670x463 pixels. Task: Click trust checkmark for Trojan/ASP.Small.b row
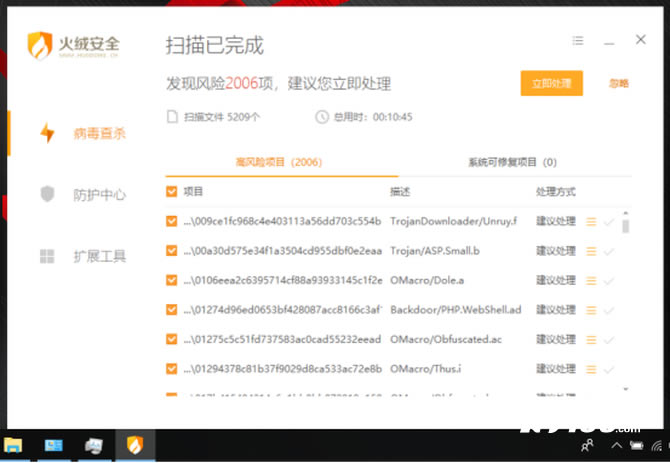(x=609, y=251)
